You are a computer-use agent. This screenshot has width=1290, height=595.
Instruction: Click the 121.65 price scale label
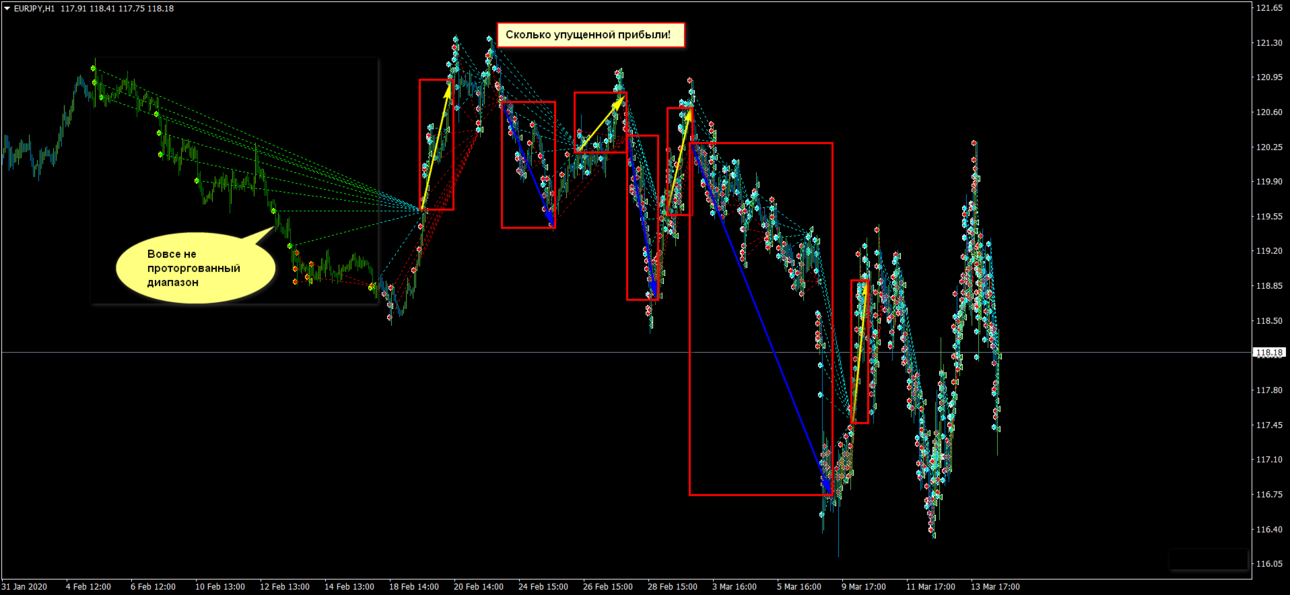coord(1269,8)
